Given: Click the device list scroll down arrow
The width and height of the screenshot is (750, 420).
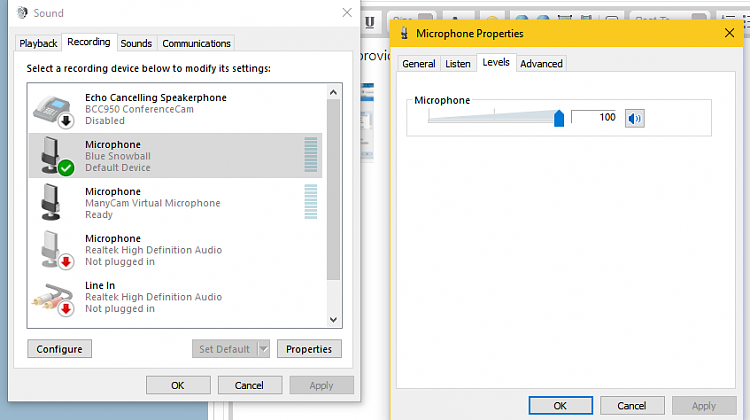Looking at the screenshot, I should [x=333, y=320].
